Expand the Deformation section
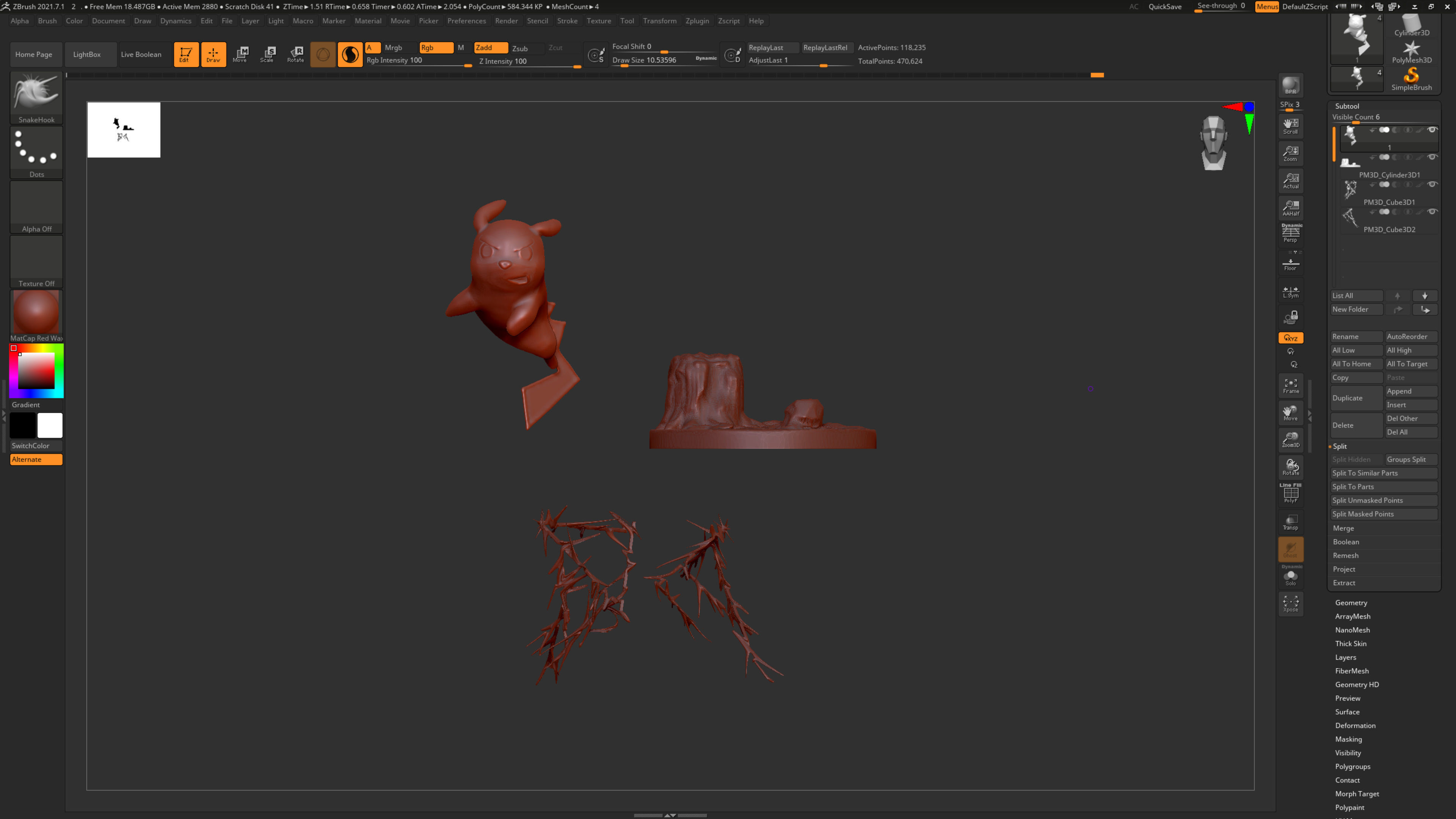Image resolution: width=1456 pixels, height=819 pixels. tap(1355, 725)
